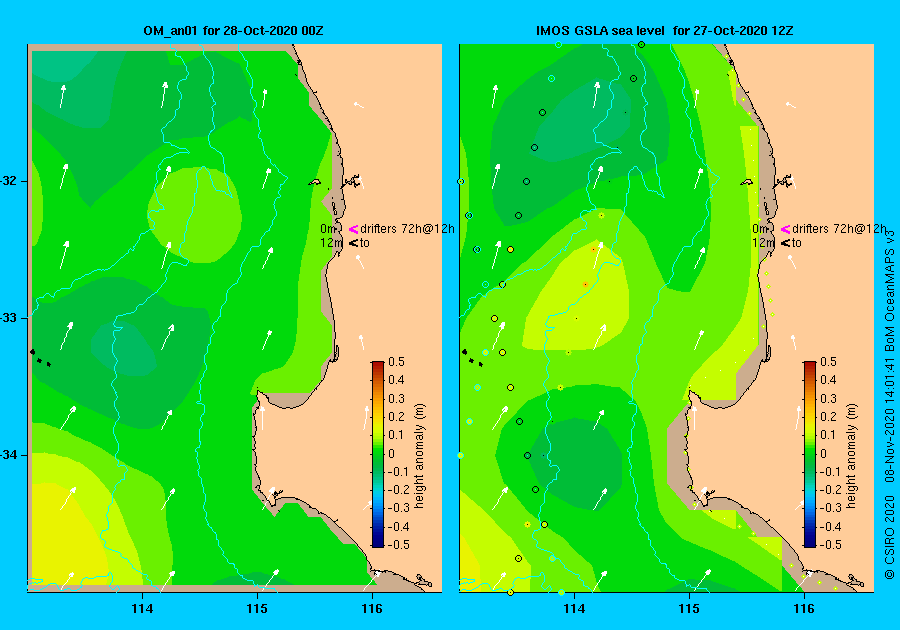Click "height anomaly (m)" label on right colorbar

(x=851, y=456)
